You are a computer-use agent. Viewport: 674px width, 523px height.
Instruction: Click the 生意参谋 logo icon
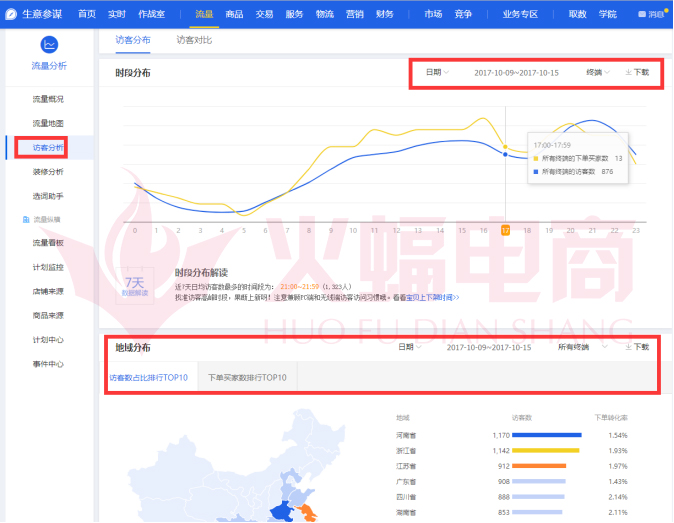tap(12, 14)
